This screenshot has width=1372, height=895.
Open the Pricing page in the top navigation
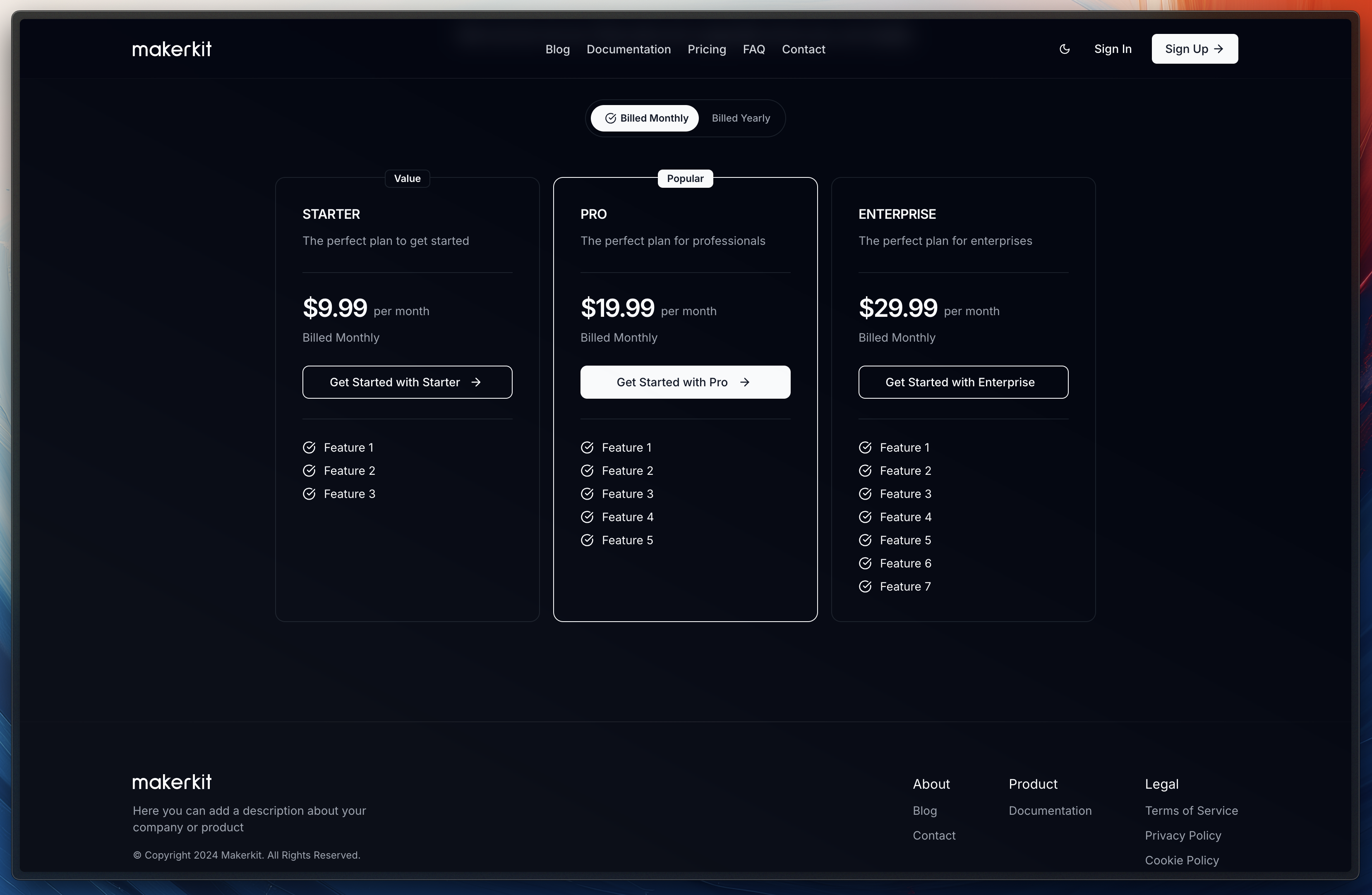click(706, 49)
